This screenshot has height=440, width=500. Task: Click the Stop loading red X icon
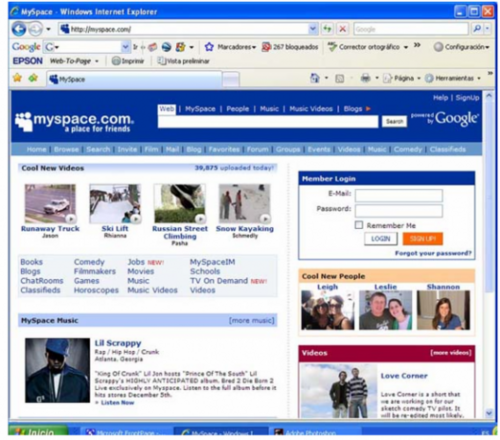pyautogui.click(x=342, y=29)
